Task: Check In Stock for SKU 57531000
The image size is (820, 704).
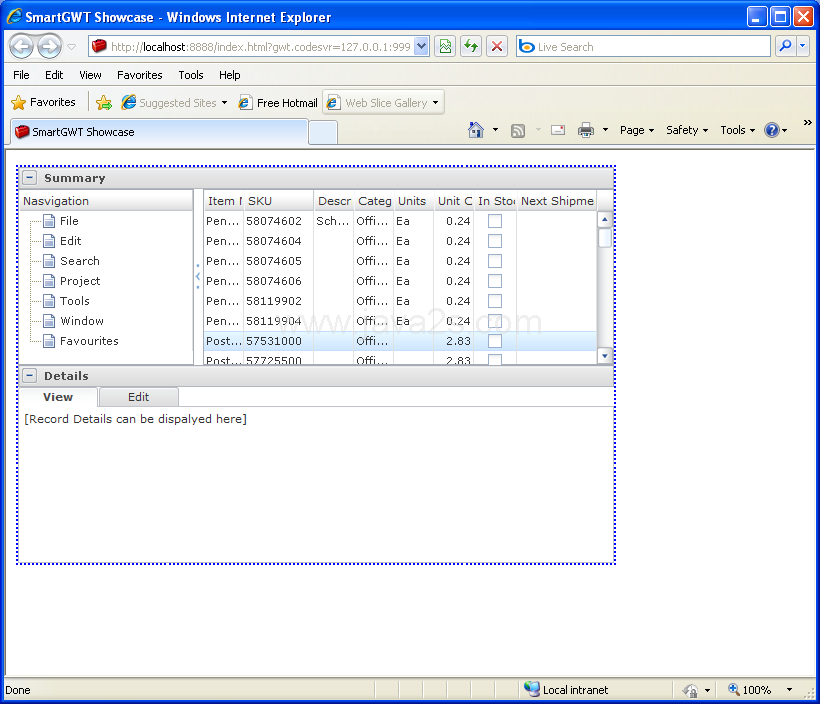Action: 495,341
